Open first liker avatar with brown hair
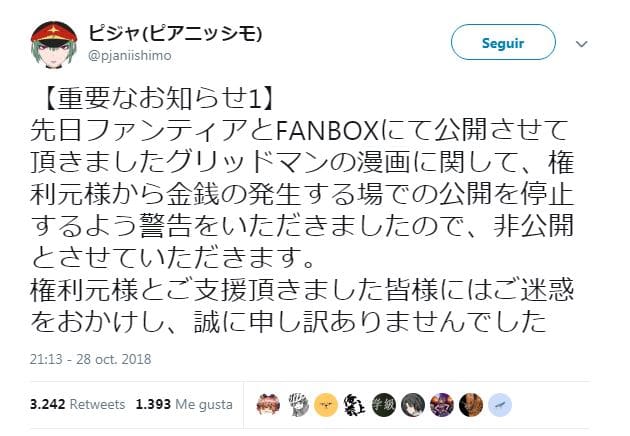 coord(268,405)
